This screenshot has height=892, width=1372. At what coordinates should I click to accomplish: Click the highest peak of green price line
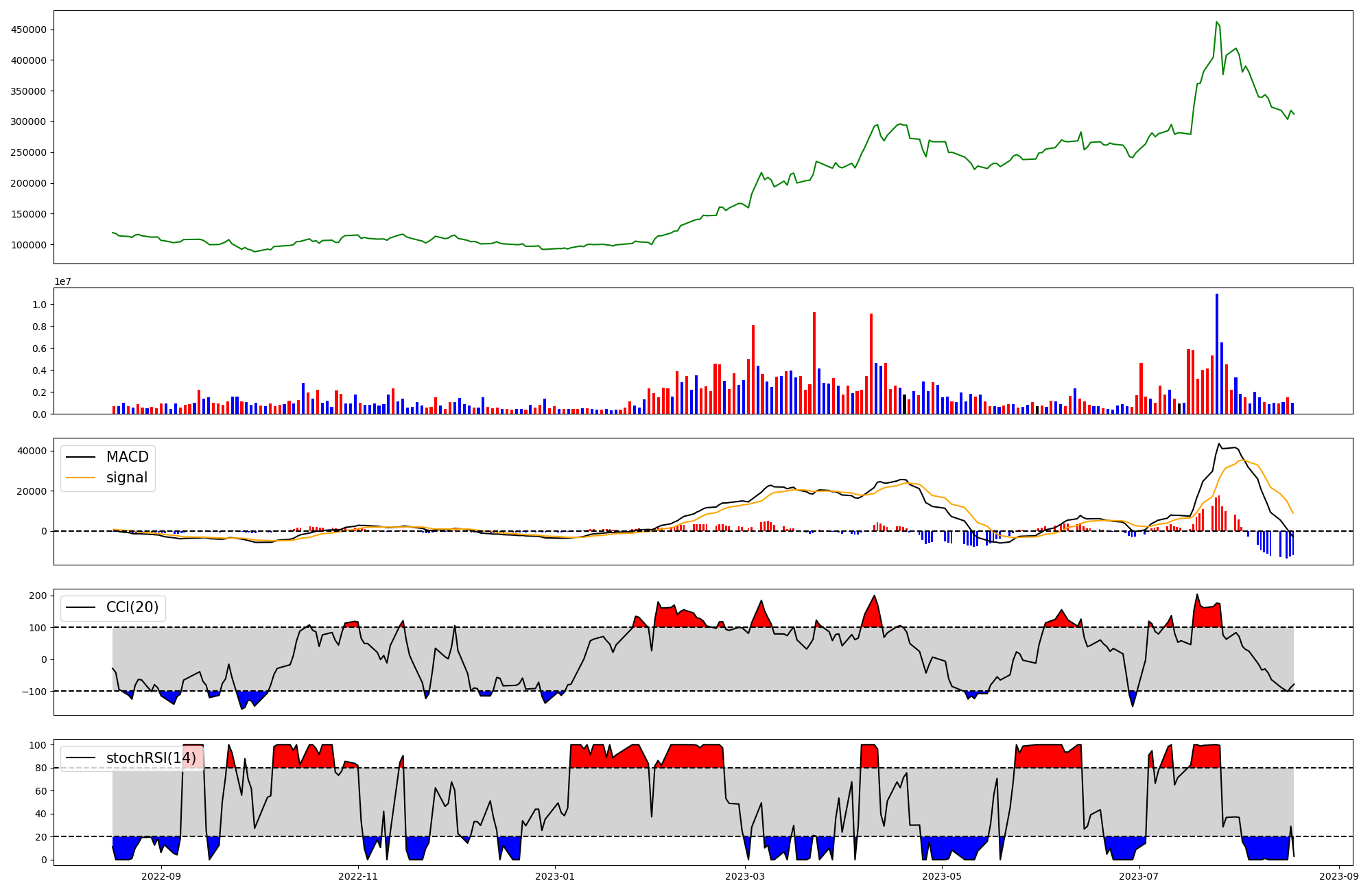1216,22
